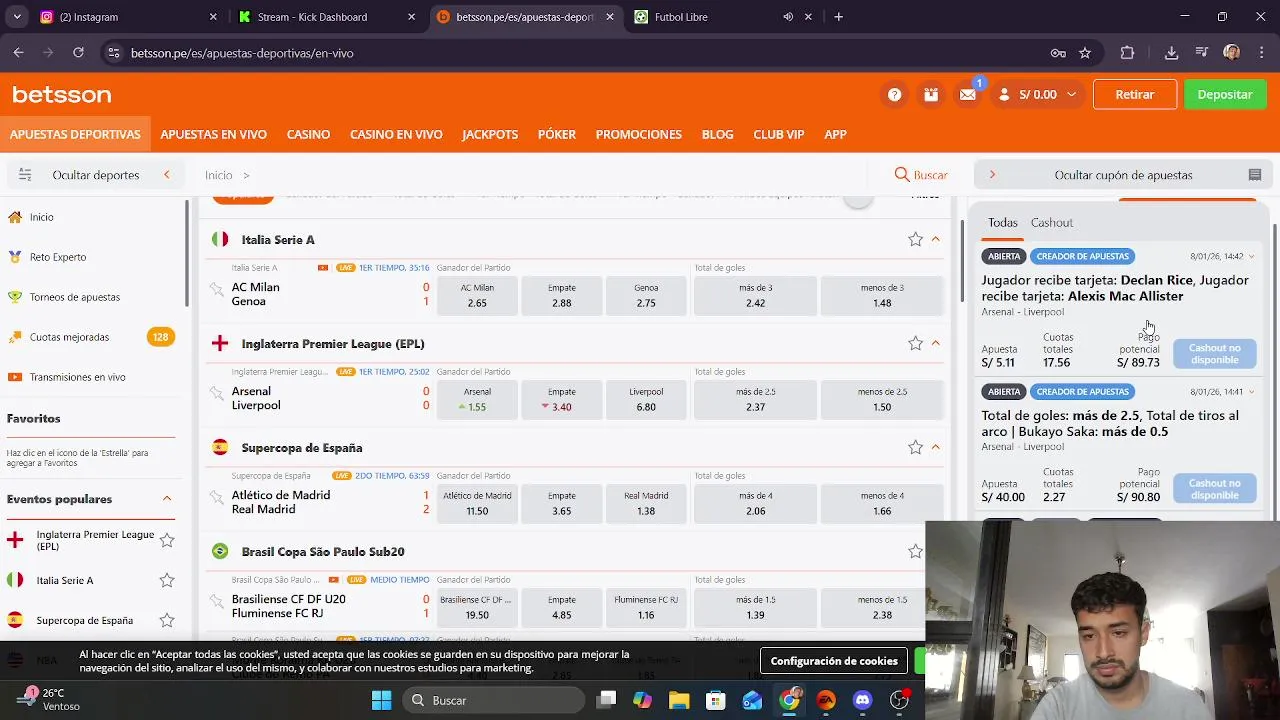The height and width of the screenshot is (720, 1280).
Task: Select Liverpool 6.80 odds
Action: [x=646, y=399]
